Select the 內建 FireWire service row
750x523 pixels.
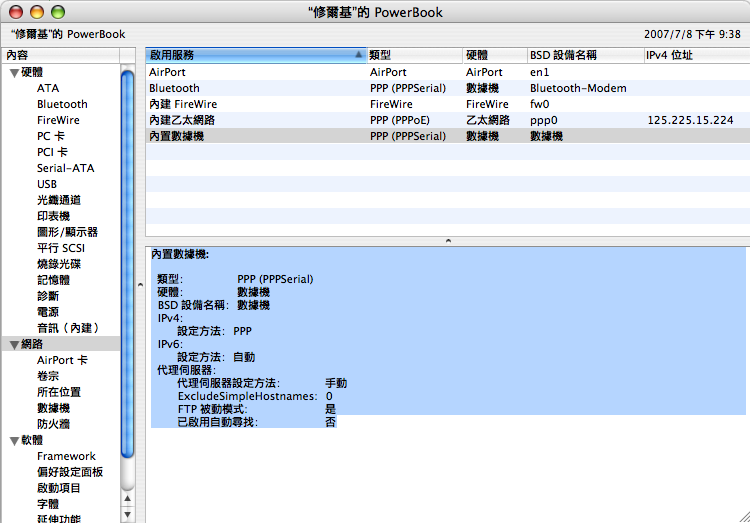pyautogui.click(x=448, y=104)
